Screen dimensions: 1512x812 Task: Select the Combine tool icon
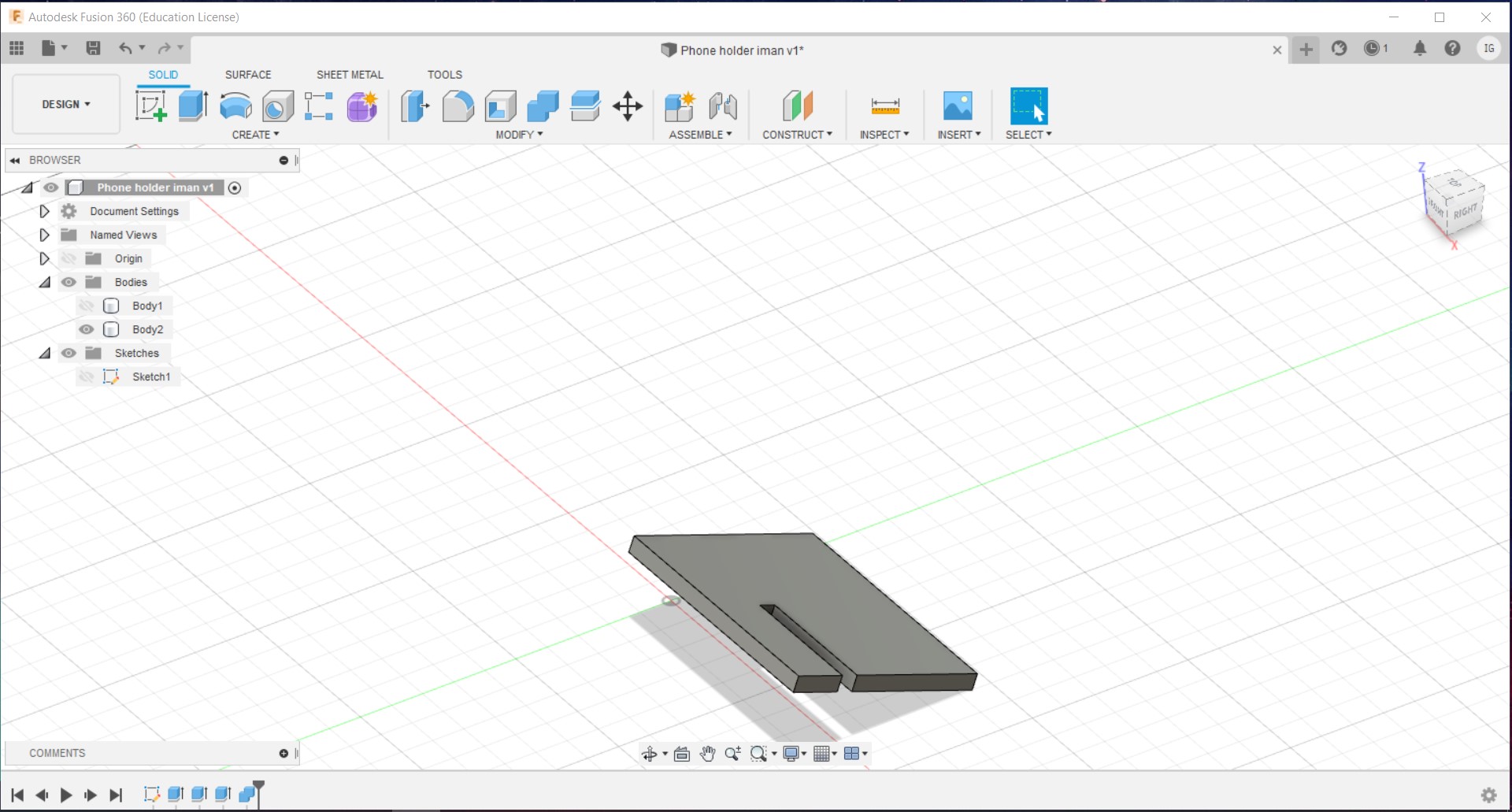click(x=543, y=106)
